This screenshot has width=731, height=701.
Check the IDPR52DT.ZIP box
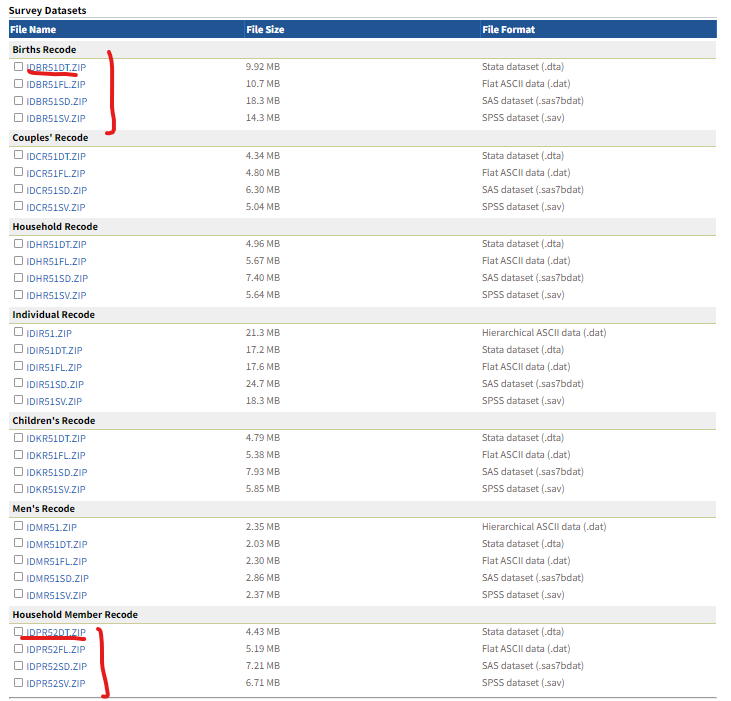(19, 632)
